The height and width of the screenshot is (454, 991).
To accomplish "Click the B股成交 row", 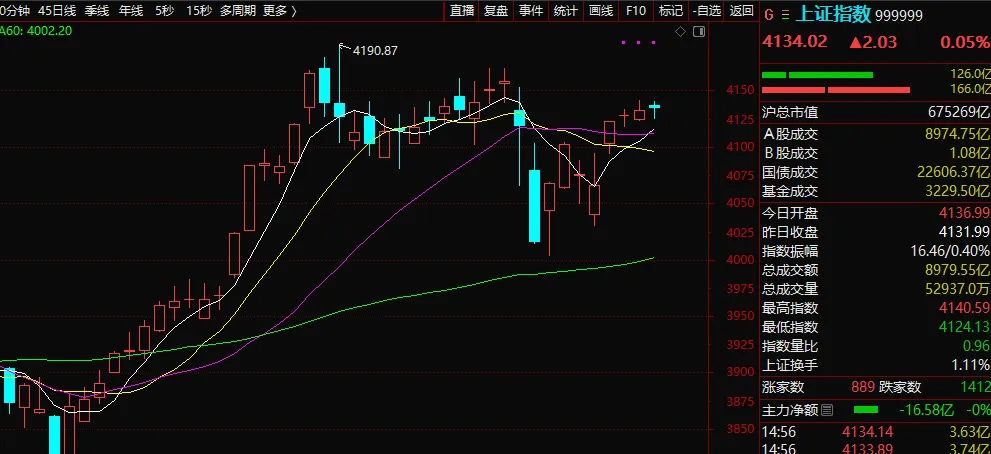I will coord(875,153).
